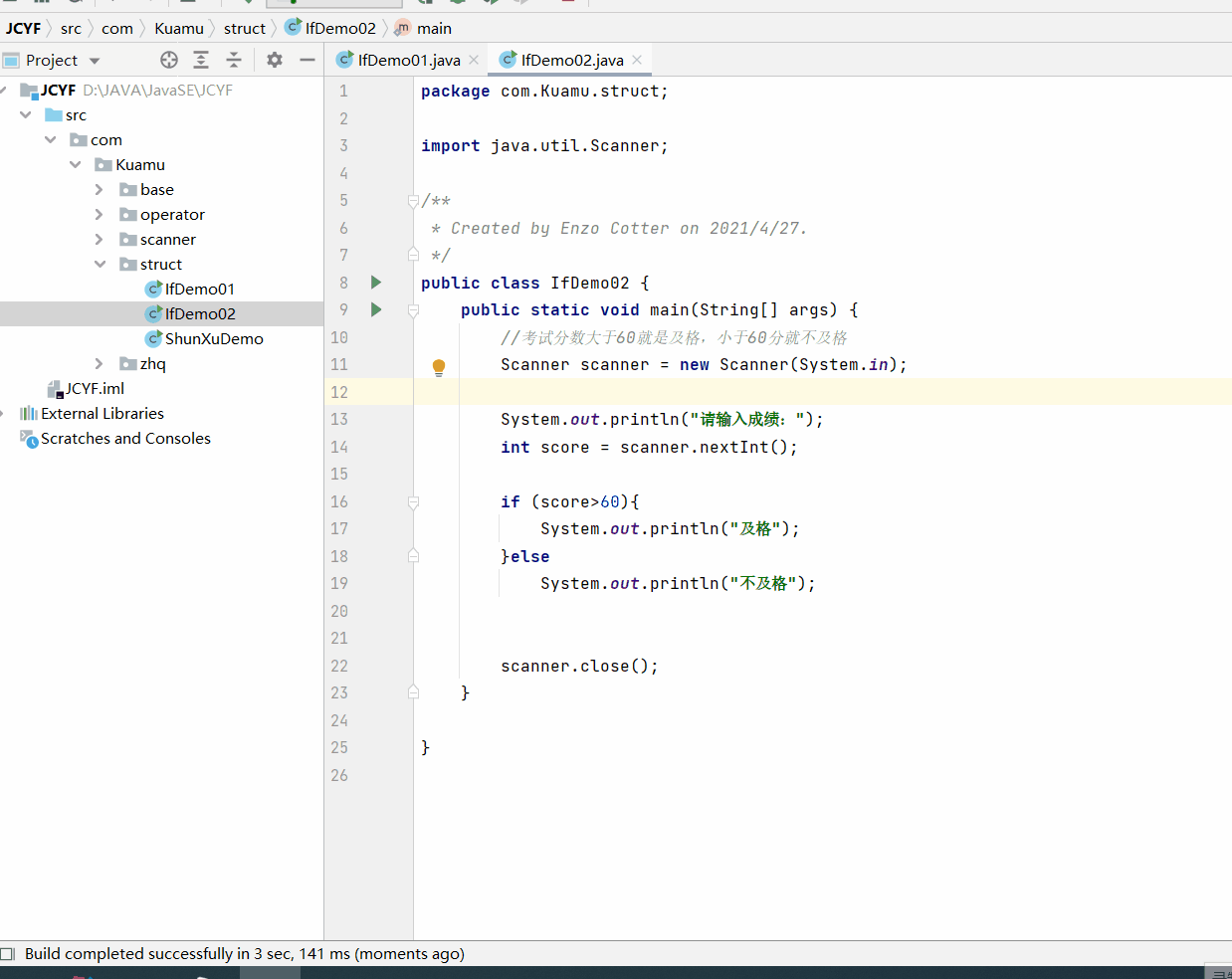Click the locate/select opened file target icon
Viewport: 1232px width, 979px height.
tap(169, 60)
